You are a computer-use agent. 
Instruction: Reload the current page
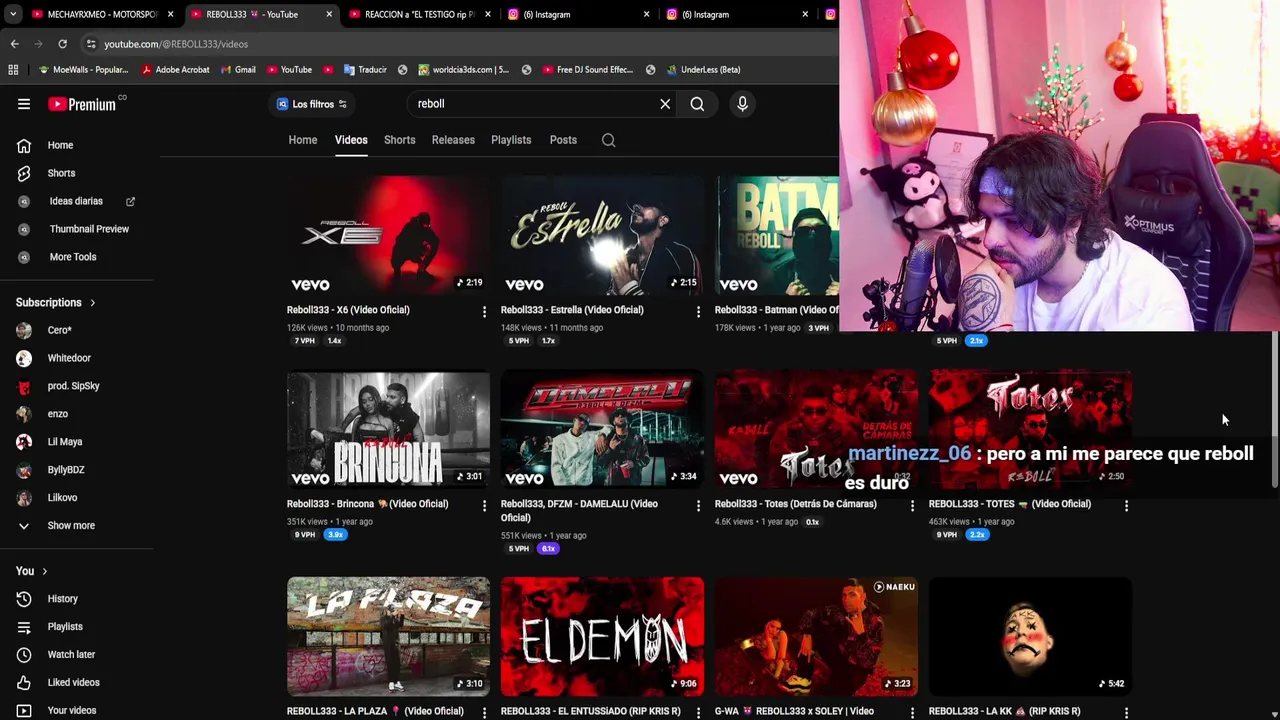(62, 44)
